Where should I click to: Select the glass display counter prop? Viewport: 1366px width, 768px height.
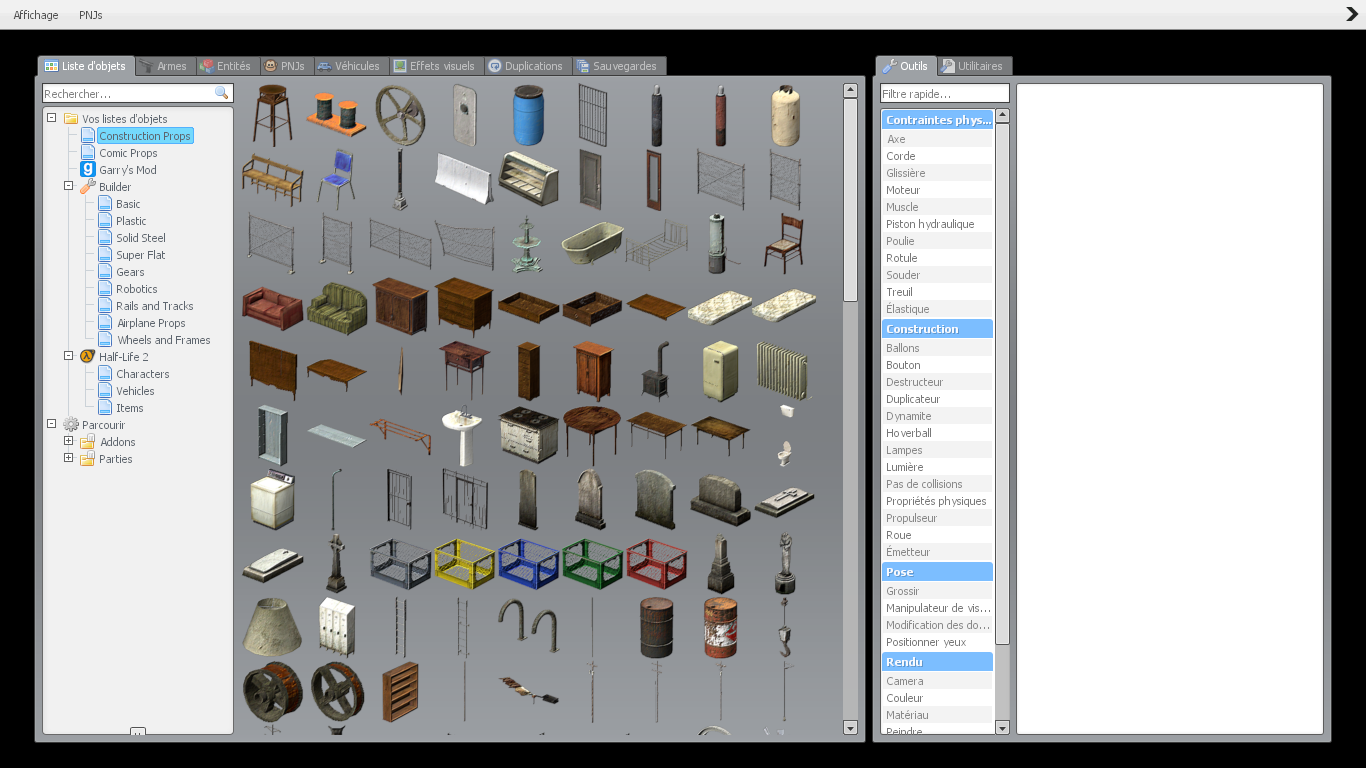coord(528,179)
